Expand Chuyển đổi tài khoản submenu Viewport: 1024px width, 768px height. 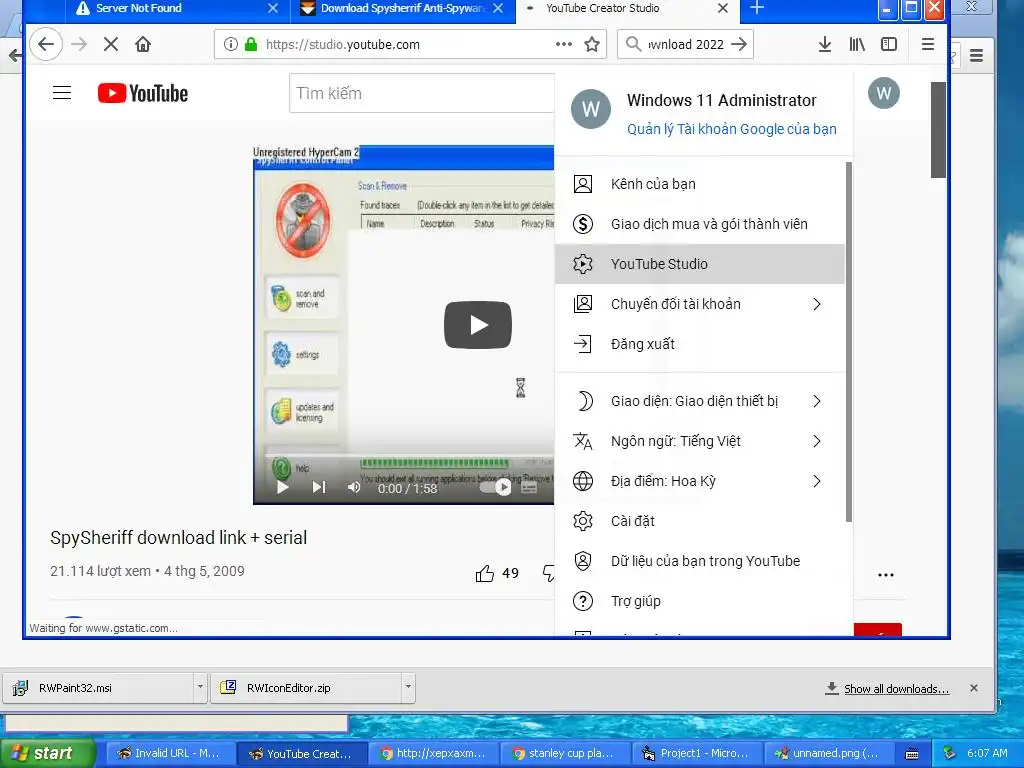[699, 304]
